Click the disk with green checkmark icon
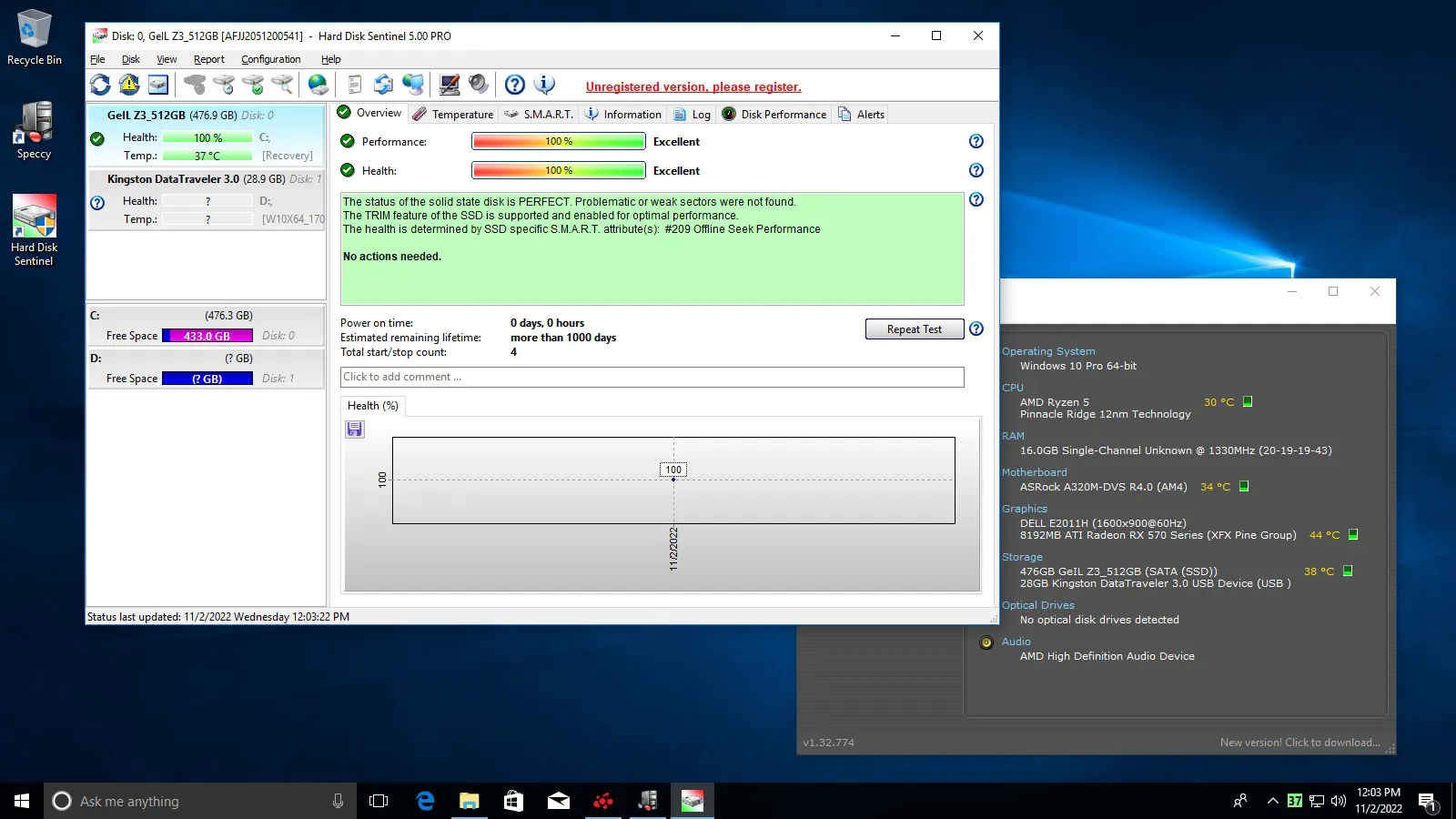Viewport: 1456px width, 819px height. [253, 85]
